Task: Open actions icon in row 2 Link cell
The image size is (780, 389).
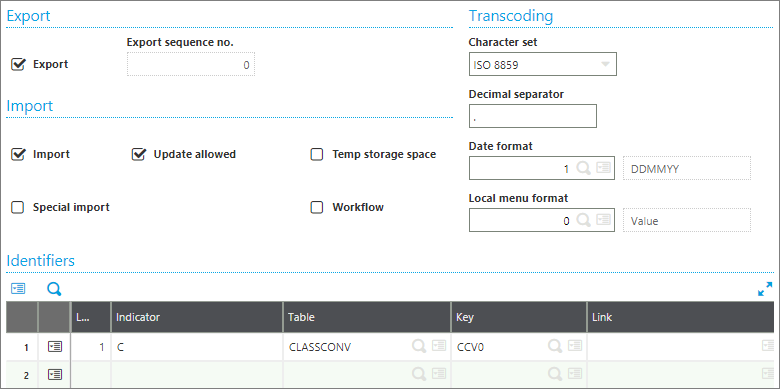Action: 768,373
